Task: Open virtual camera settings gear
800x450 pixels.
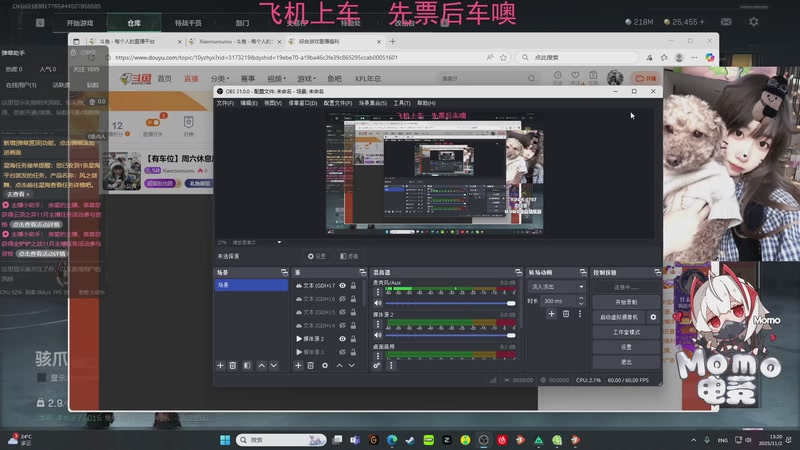Action: click(x=653, y=317)
